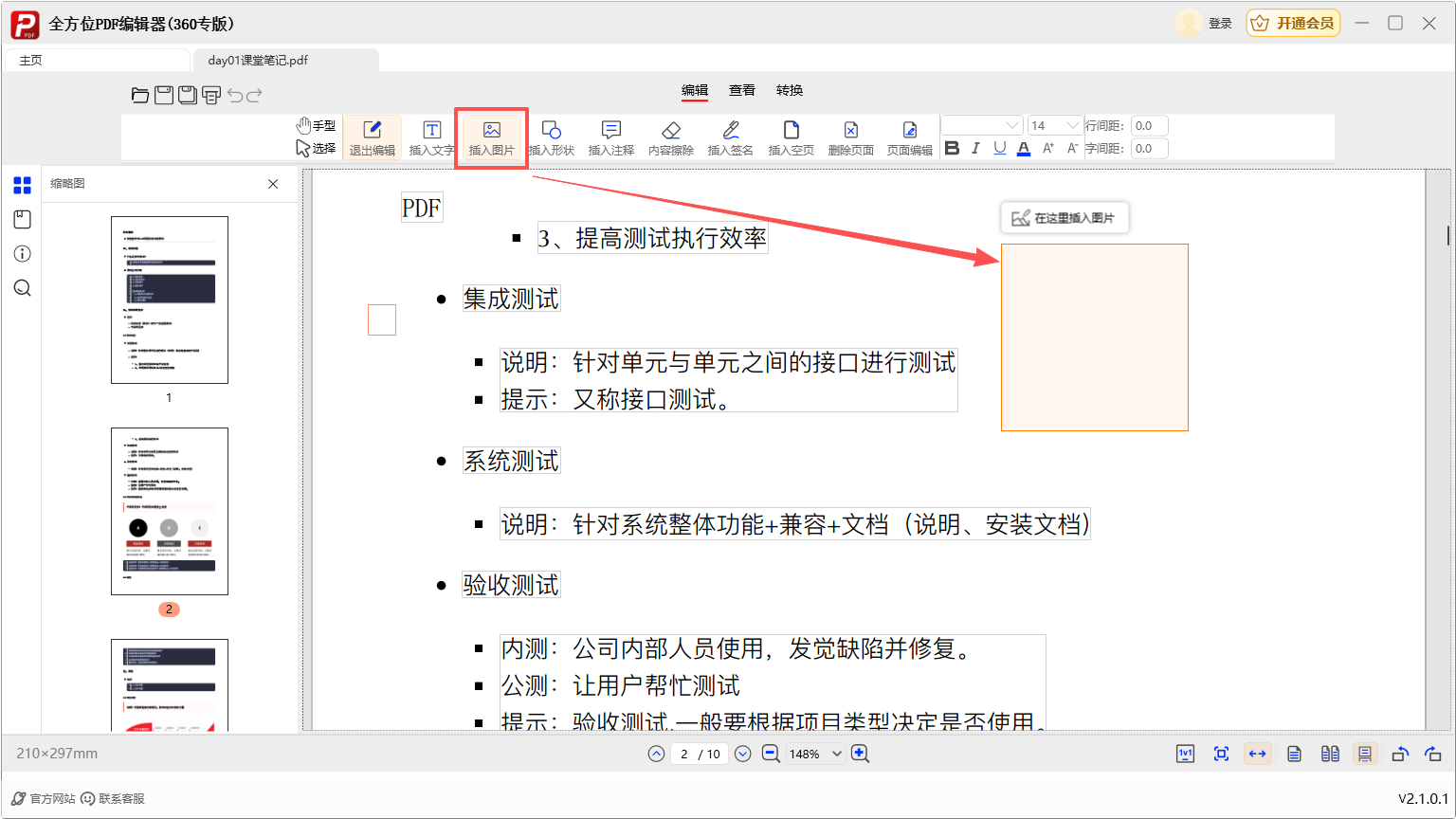Screen dimensions: 1456x819
Task: Switch to the 查看 (View) tab
Action: coord(741,90)
